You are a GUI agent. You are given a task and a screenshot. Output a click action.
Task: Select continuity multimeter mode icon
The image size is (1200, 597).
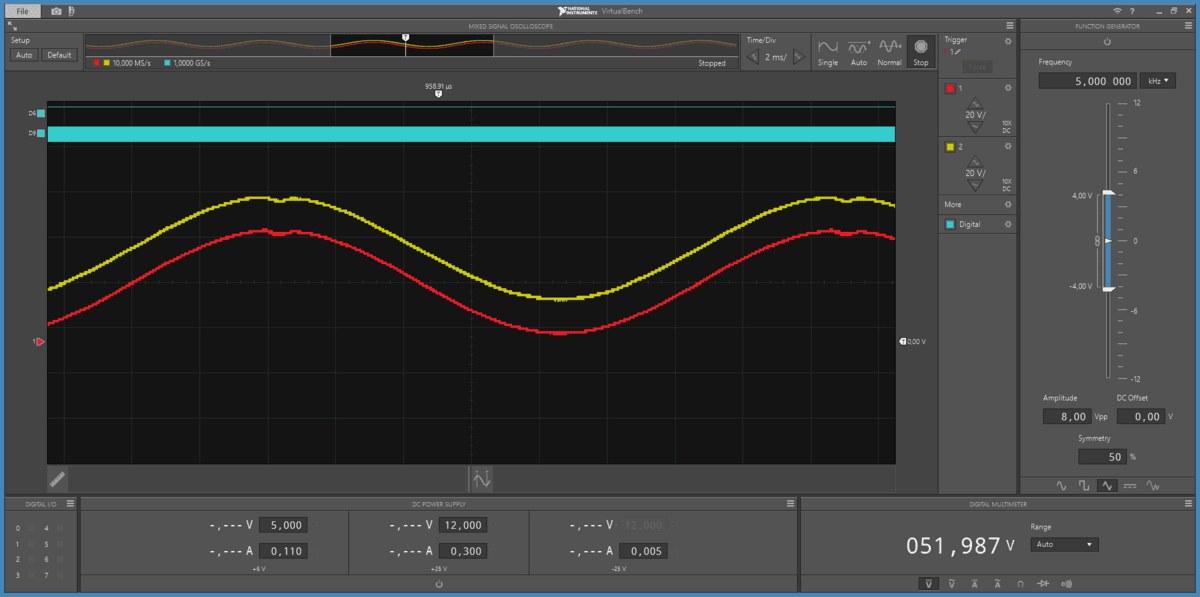click(x=1066, y=584)
